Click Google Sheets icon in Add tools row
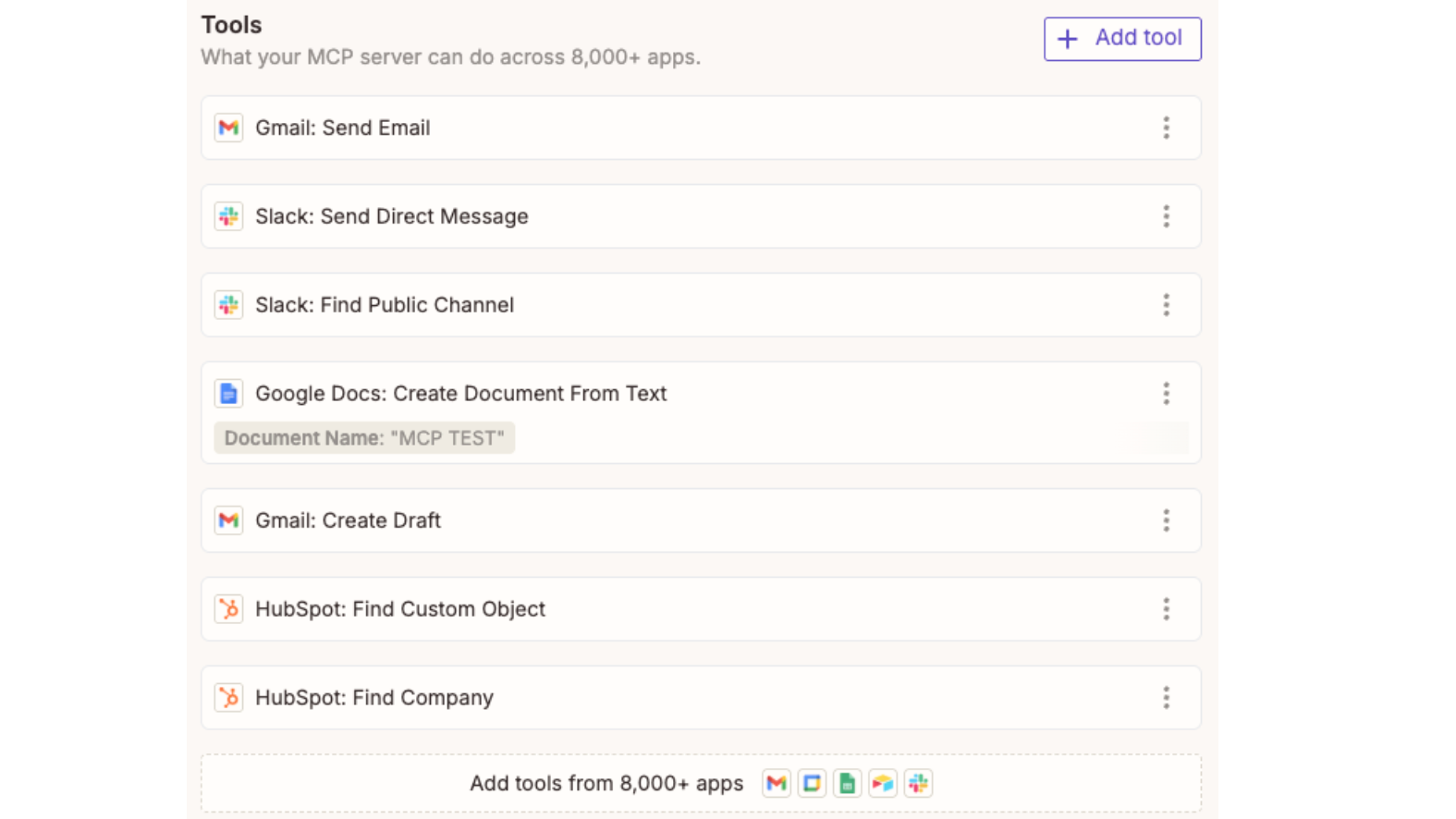Image resolution: width=1456 pixels, height=819 pixels. point(847,784)
